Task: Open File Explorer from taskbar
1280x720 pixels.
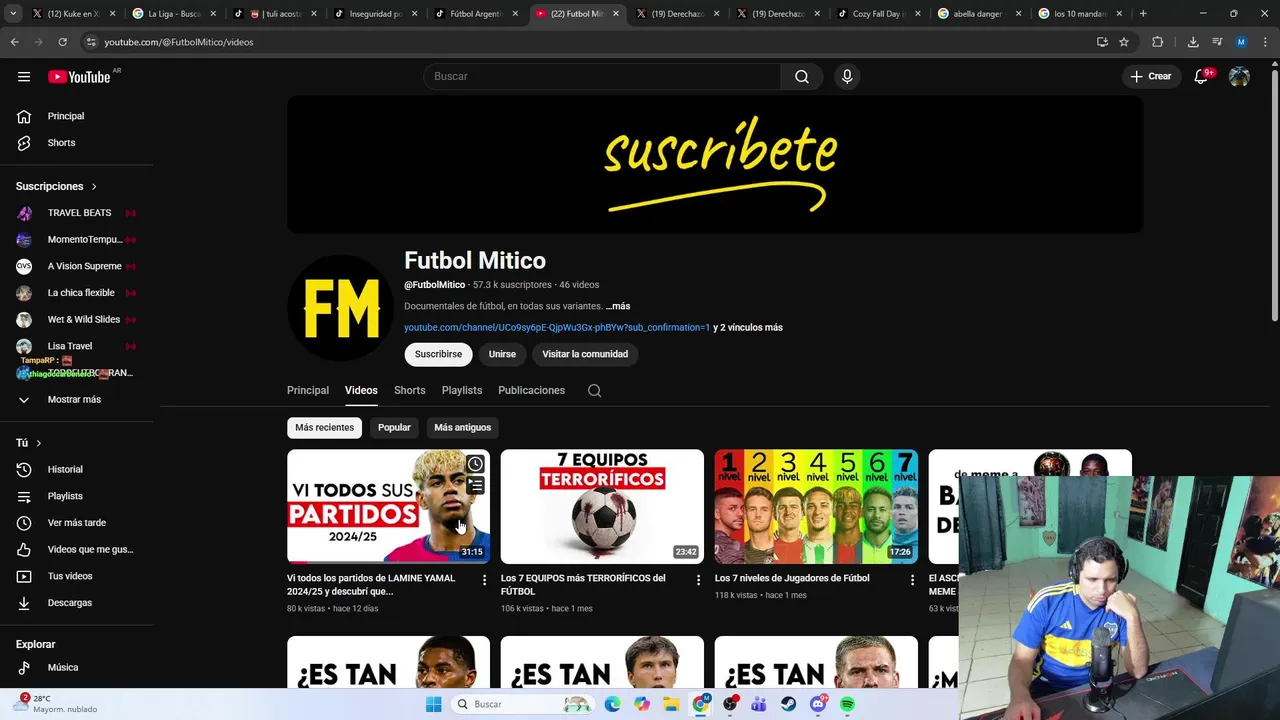Action: point(671,704)
